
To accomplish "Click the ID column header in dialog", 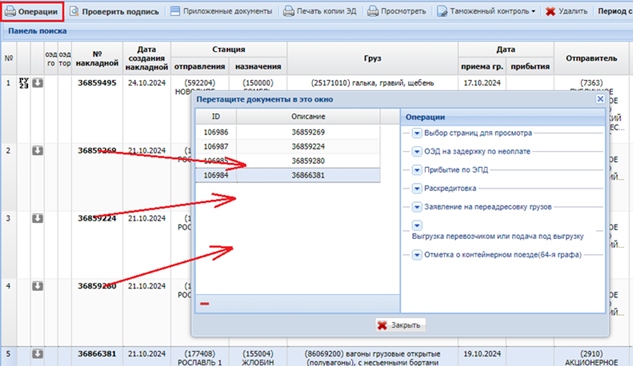I will pyautogui.click(x=216, y=116).
